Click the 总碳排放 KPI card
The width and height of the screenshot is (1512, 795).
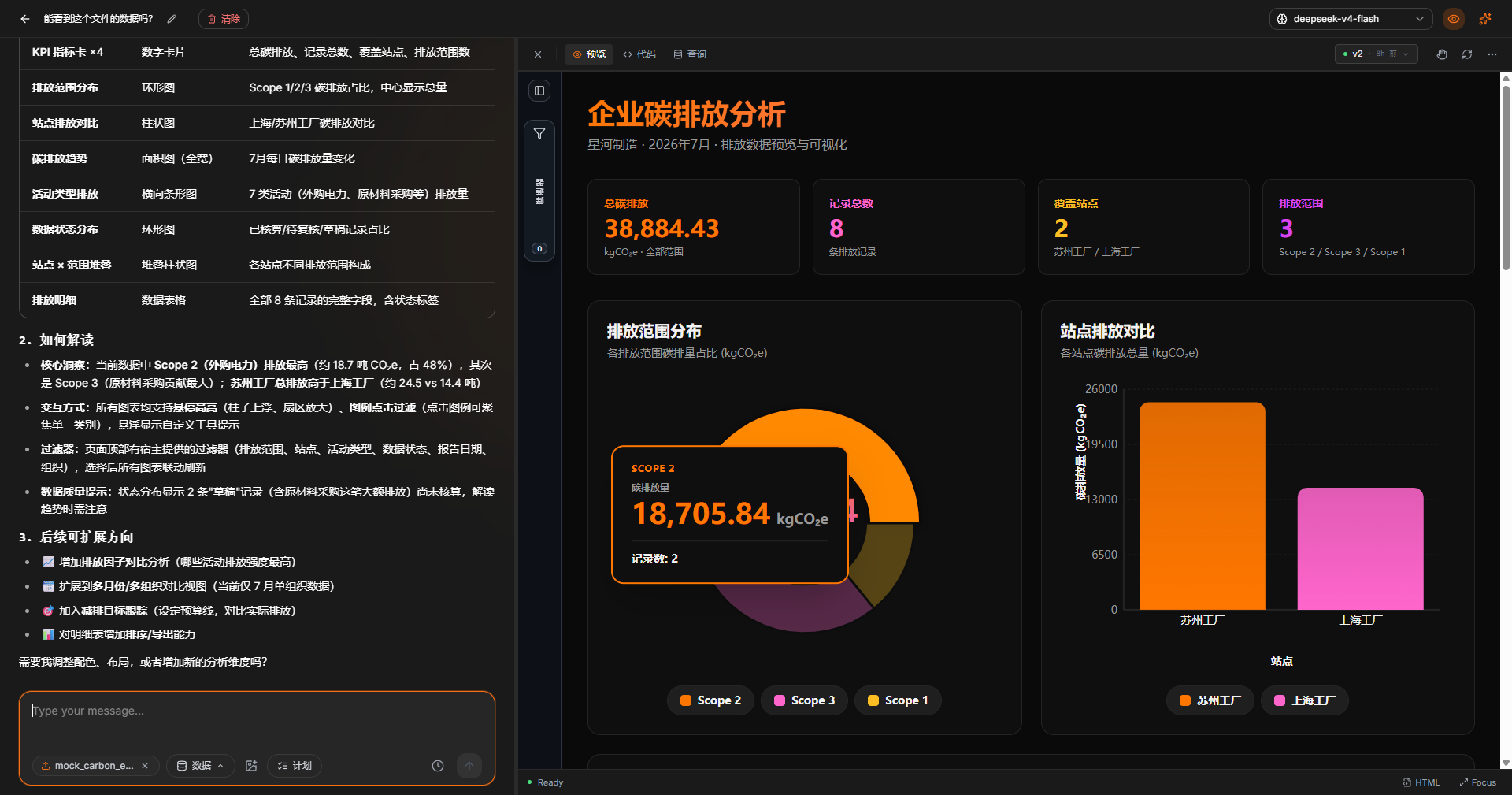coord(694,227)
